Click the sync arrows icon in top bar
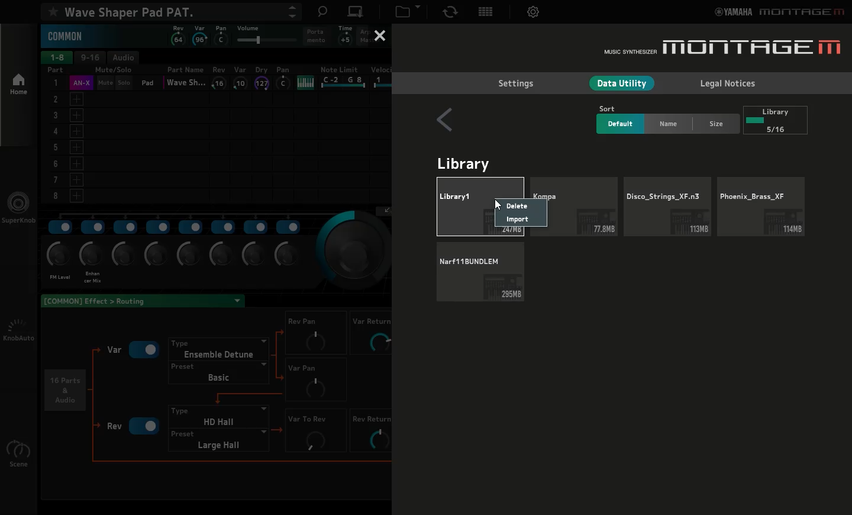The image size is (852, 515). click(x=450, y=12)
